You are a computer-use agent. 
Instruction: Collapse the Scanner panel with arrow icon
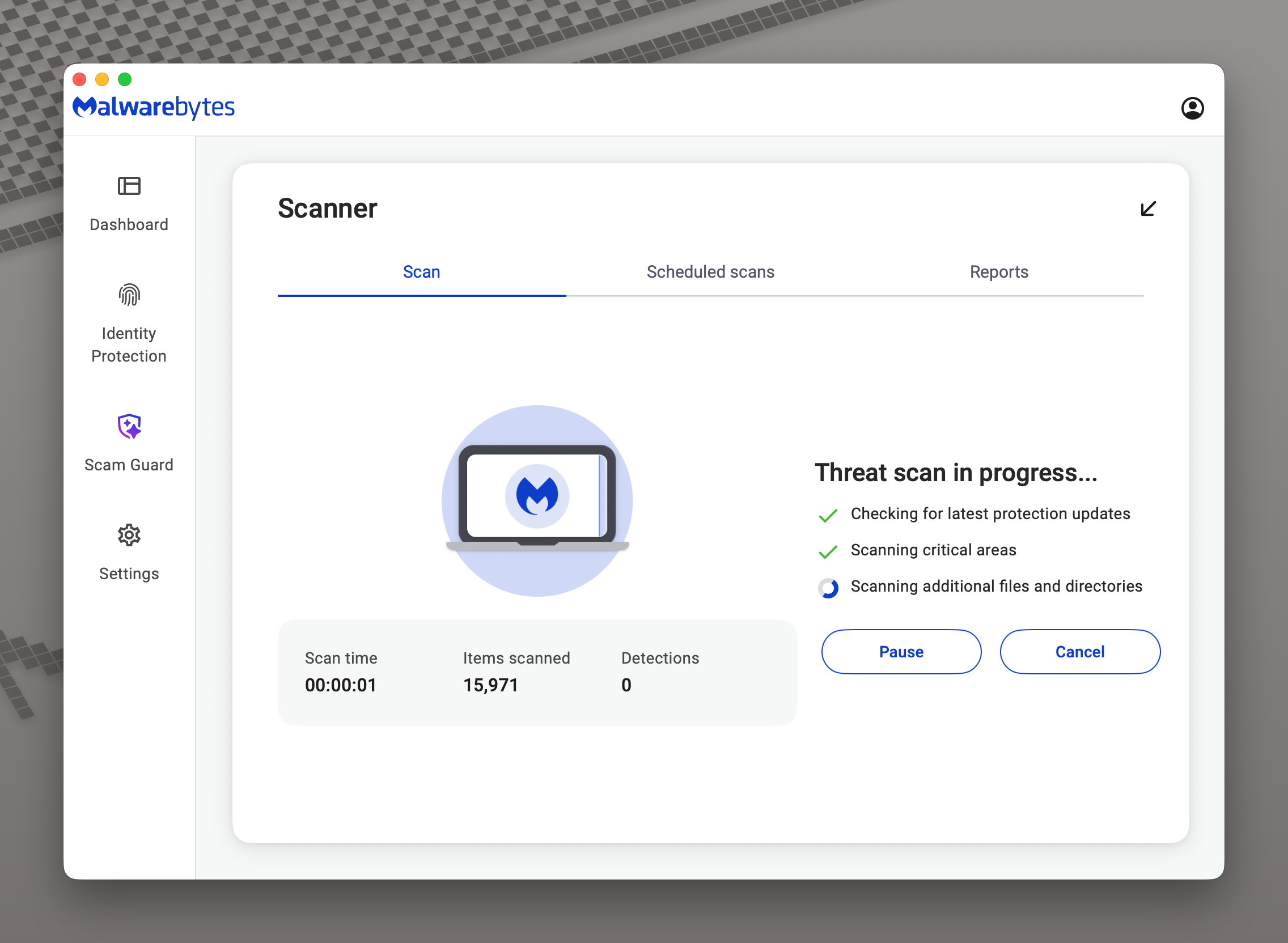(x=1148, y=209)
